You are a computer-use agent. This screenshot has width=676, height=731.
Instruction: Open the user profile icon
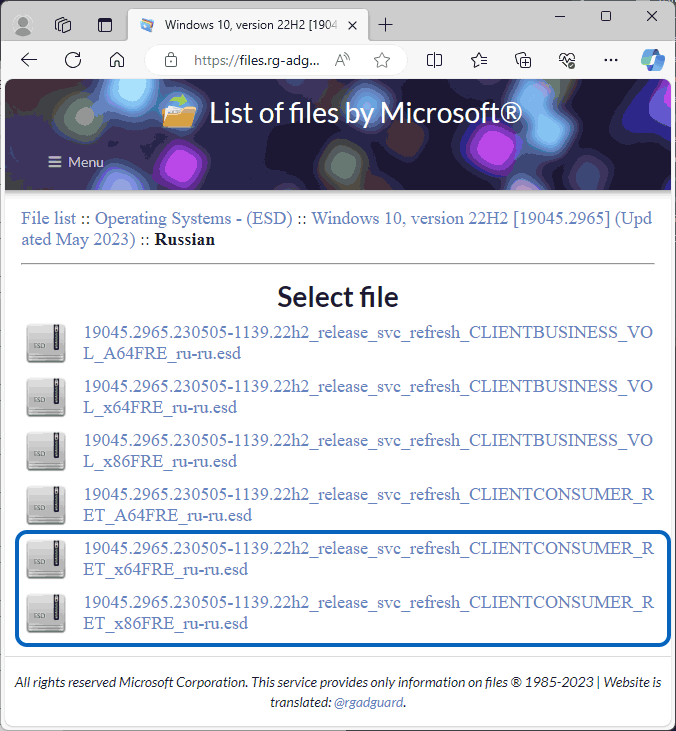[x=24, y=25]
